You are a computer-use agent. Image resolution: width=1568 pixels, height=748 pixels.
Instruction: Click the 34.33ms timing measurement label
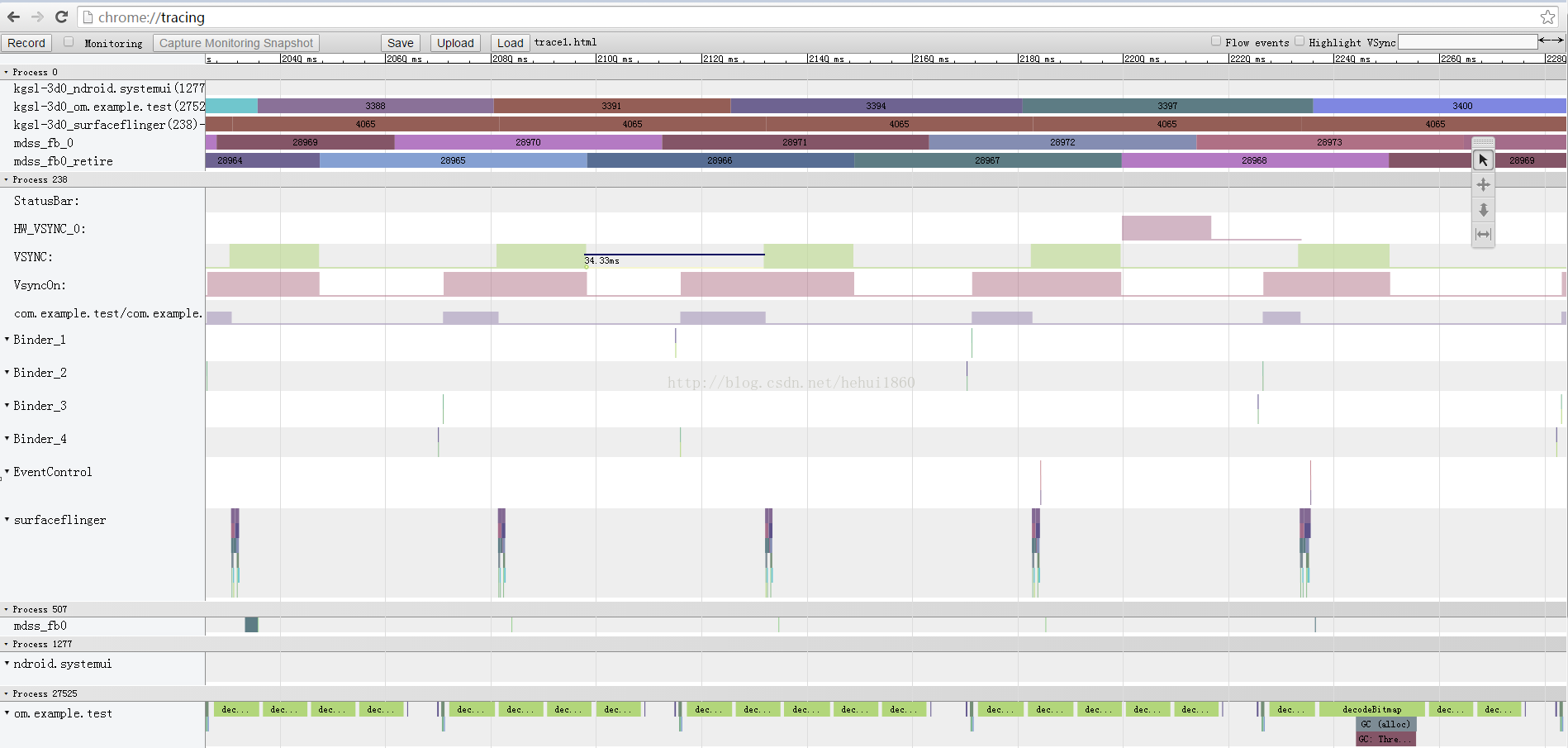602,261
